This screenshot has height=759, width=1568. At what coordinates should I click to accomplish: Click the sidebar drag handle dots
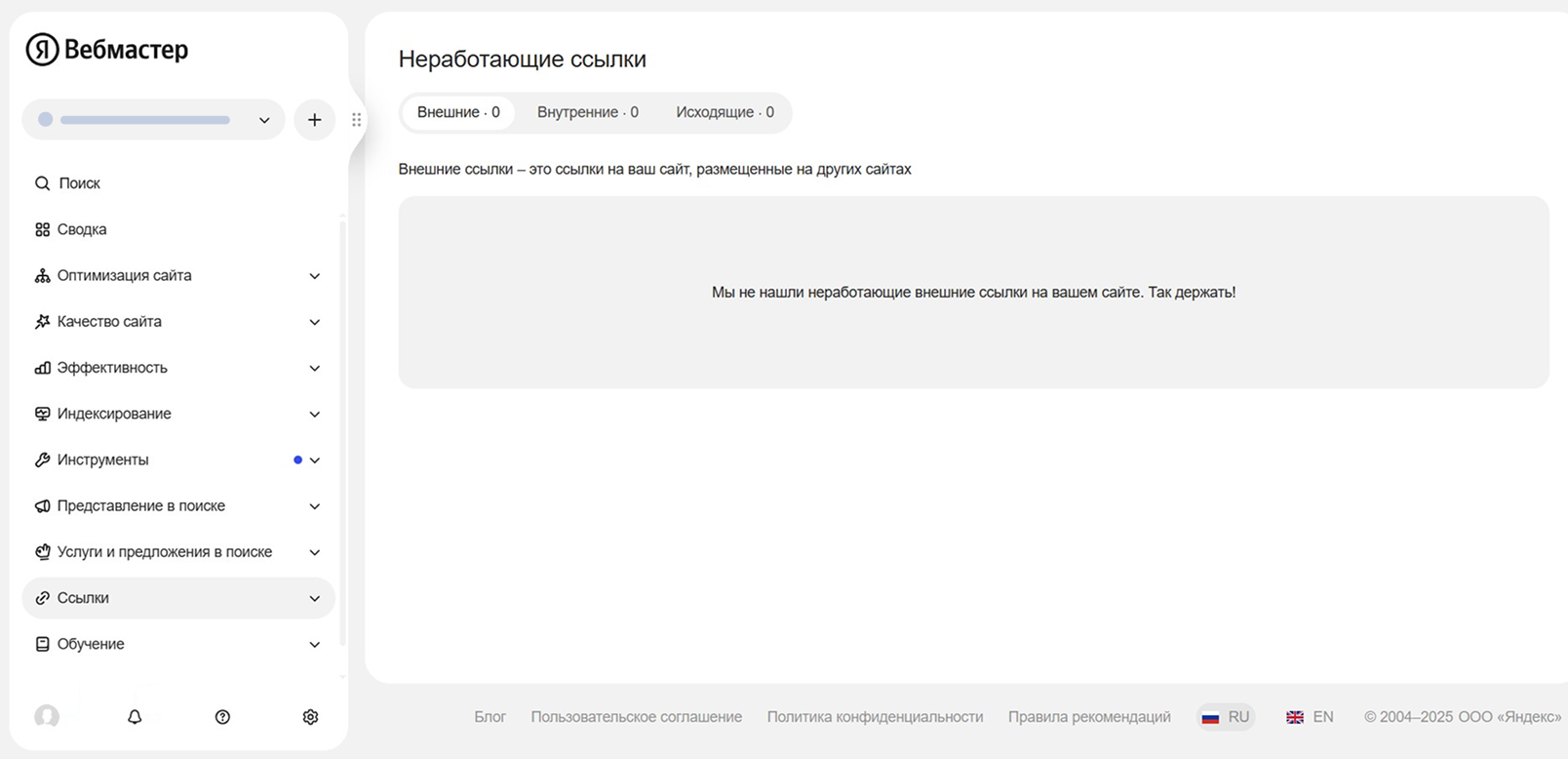[357, 120]
